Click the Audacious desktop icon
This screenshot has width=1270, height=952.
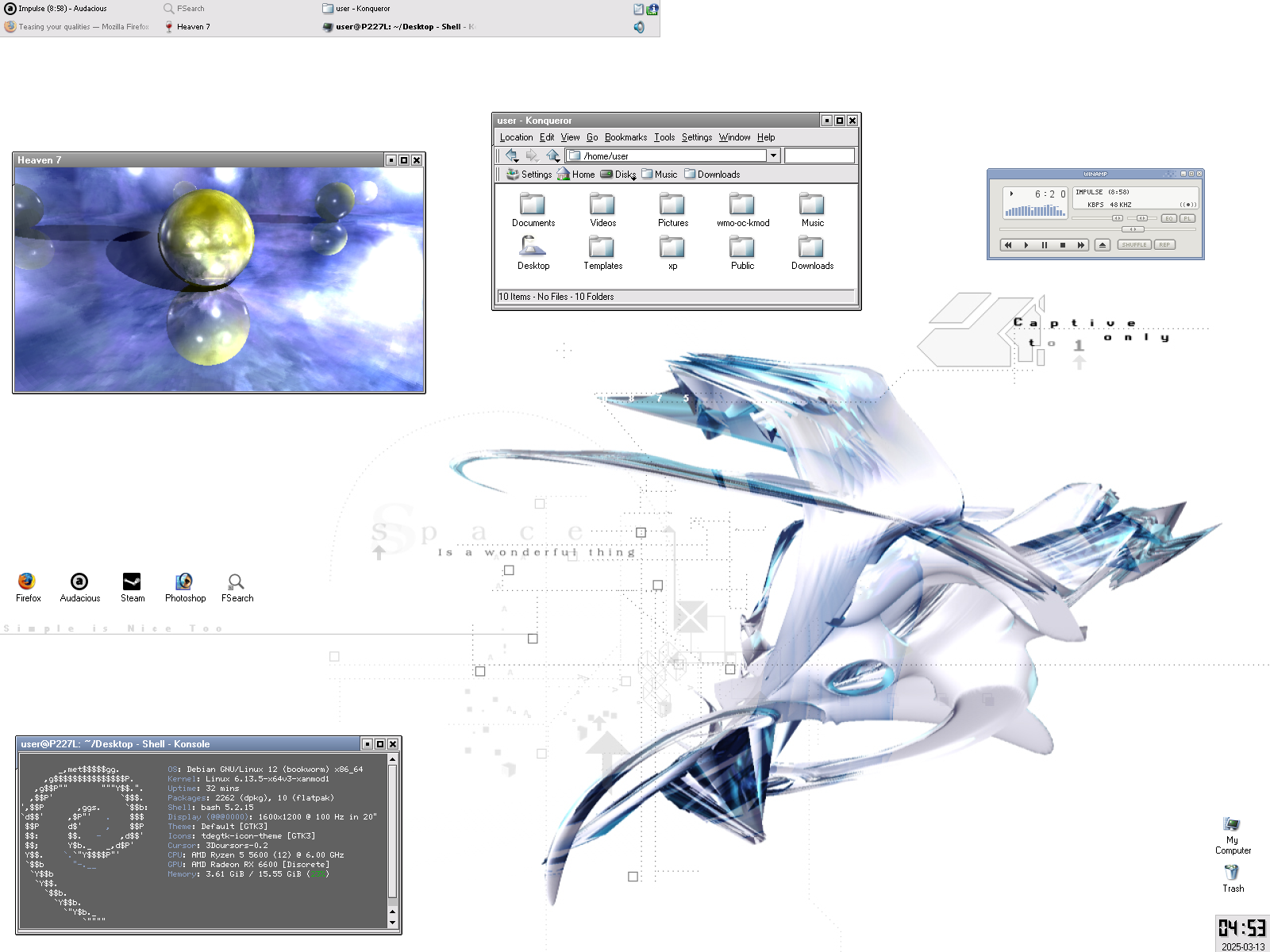[x=79, y=582]
